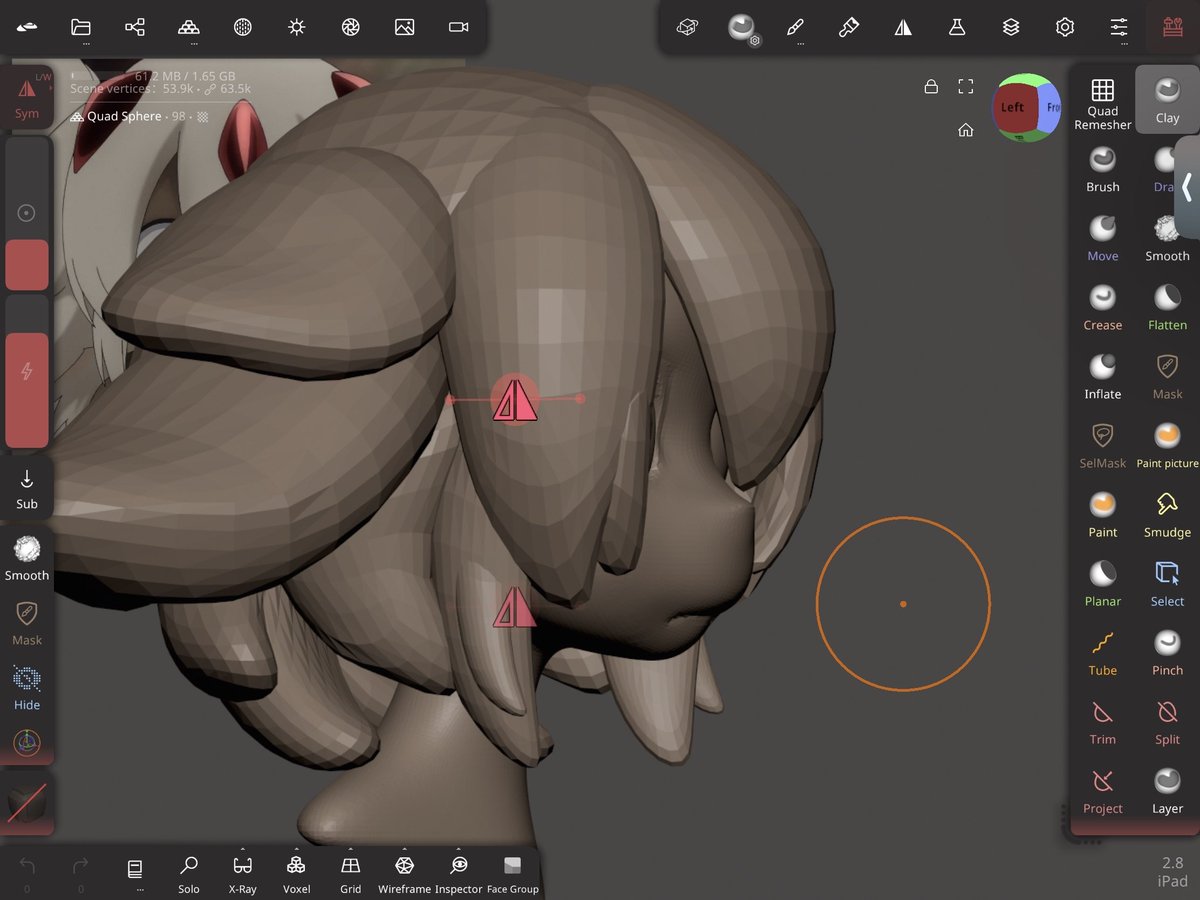
Task: Reset camera with home icon
Action: coord(965,130)
